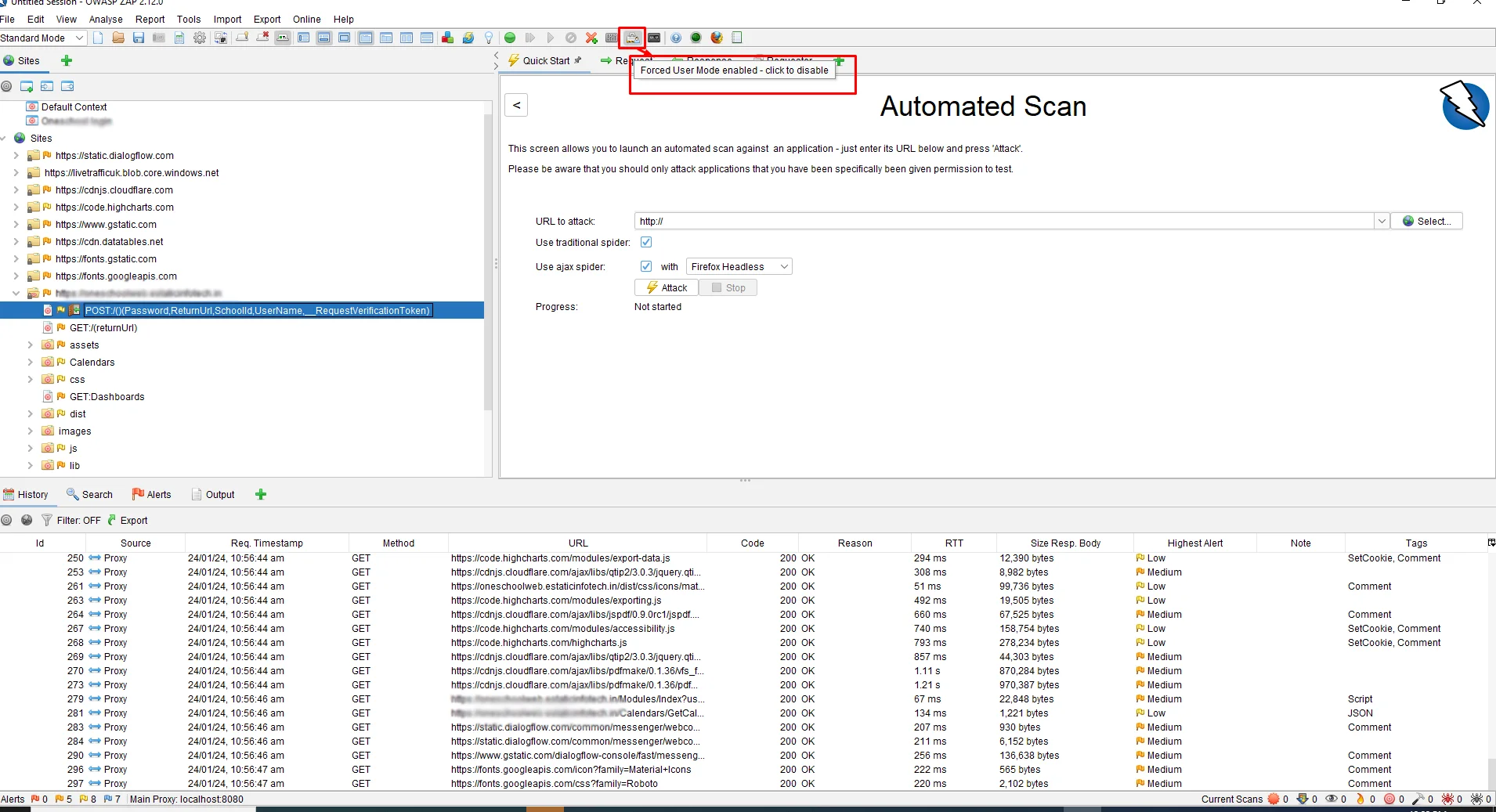
Task: Open the Analyse menu
Action: tap(106, 19)
